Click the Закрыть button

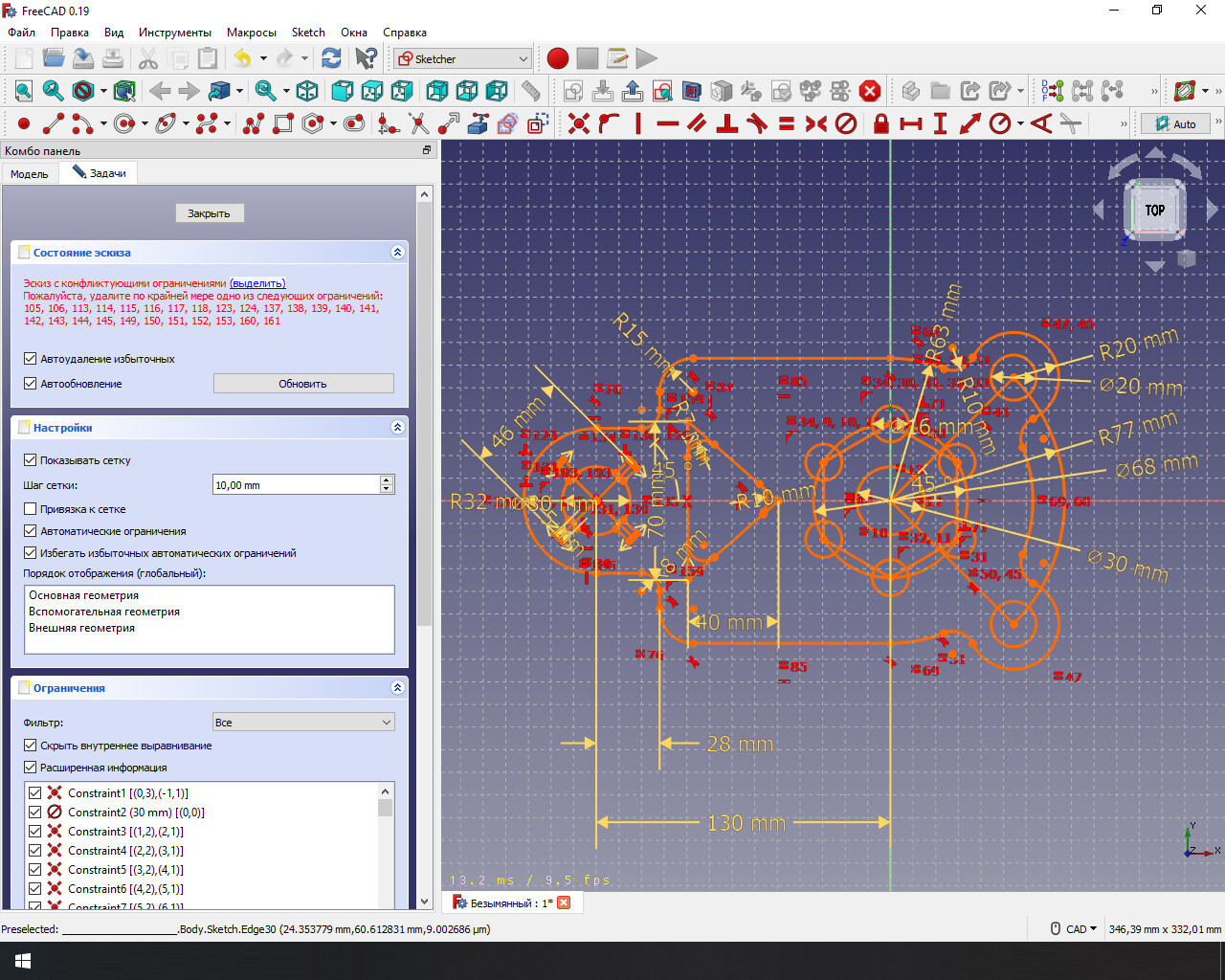coord(210,213)
